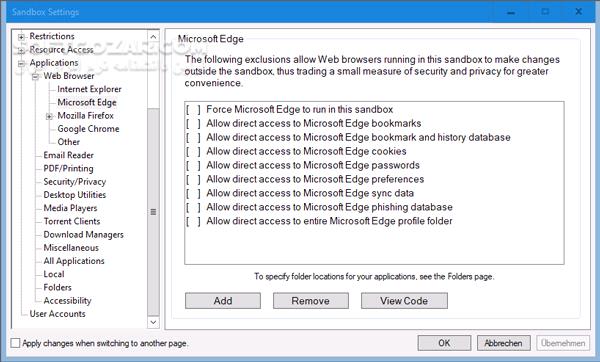
Task: Select the Local tree item
Action: click(54, 274)
